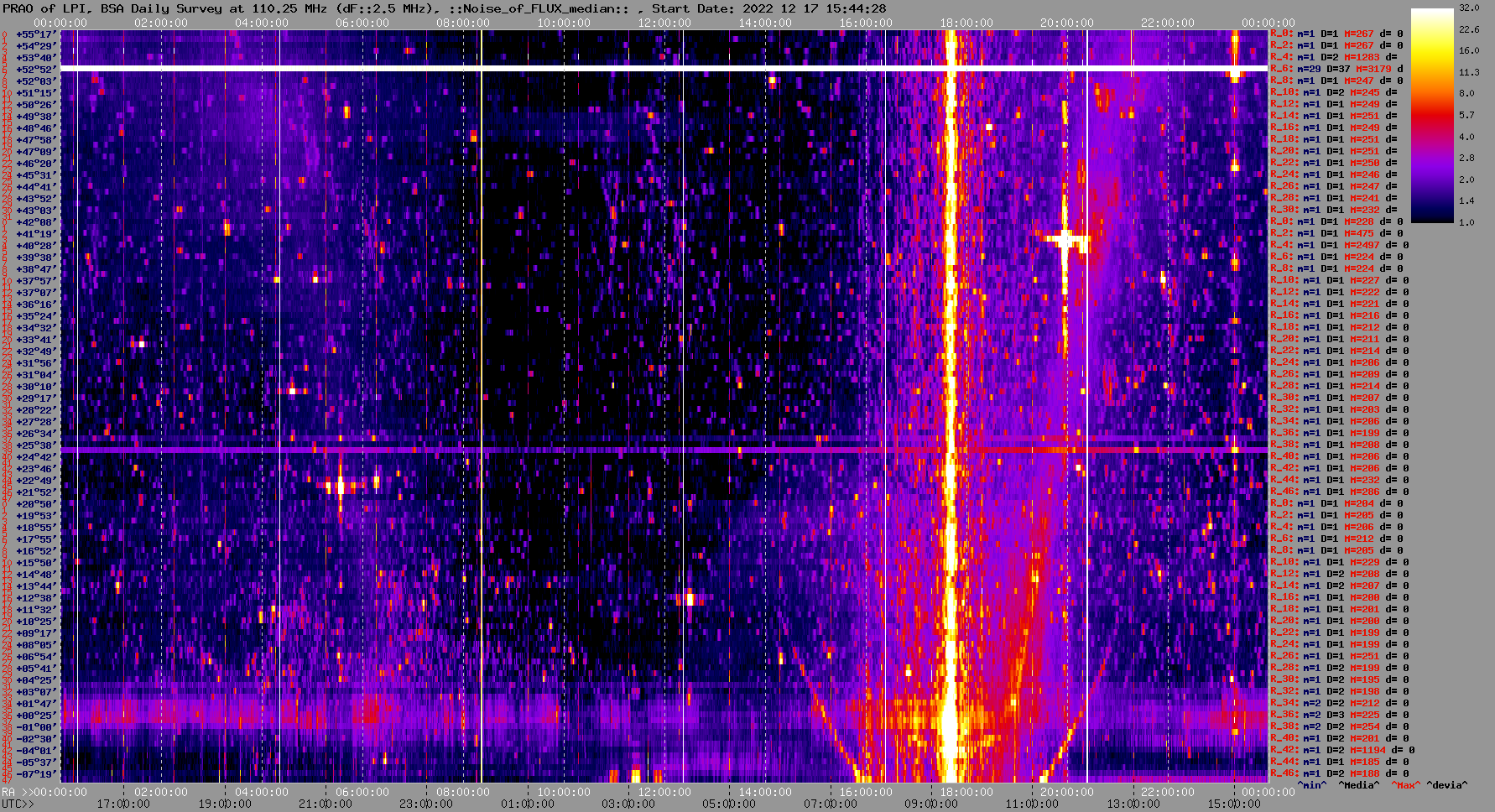Click the declination label +55°17'
The image size is (1495, 812).
36,34
